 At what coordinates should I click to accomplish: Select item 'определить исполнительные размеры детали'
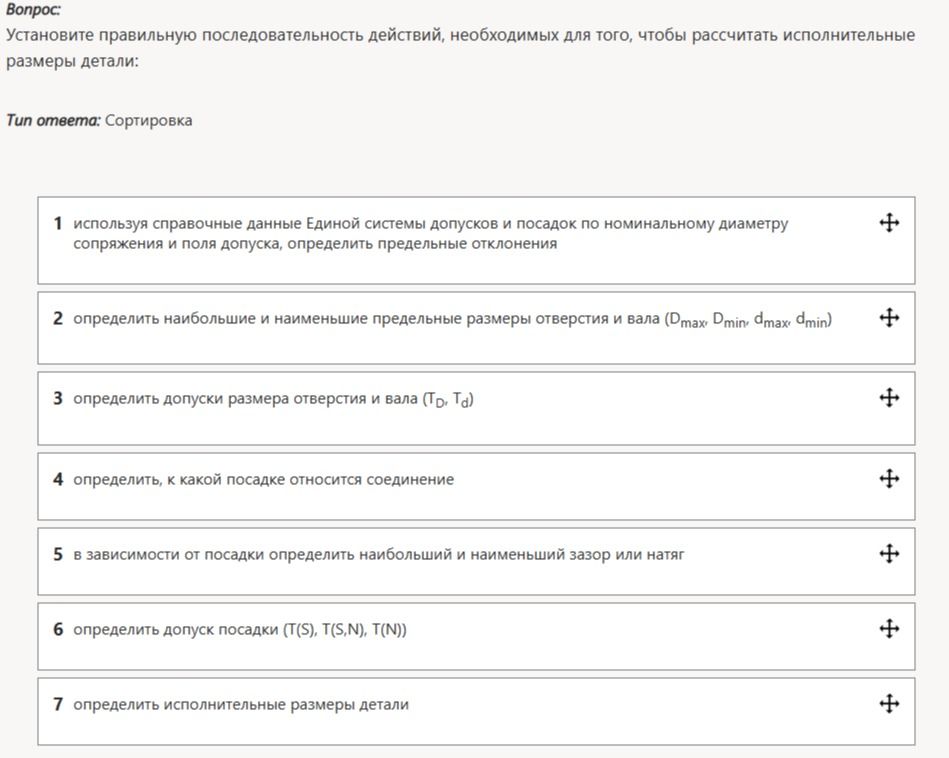tap(476, 711)
